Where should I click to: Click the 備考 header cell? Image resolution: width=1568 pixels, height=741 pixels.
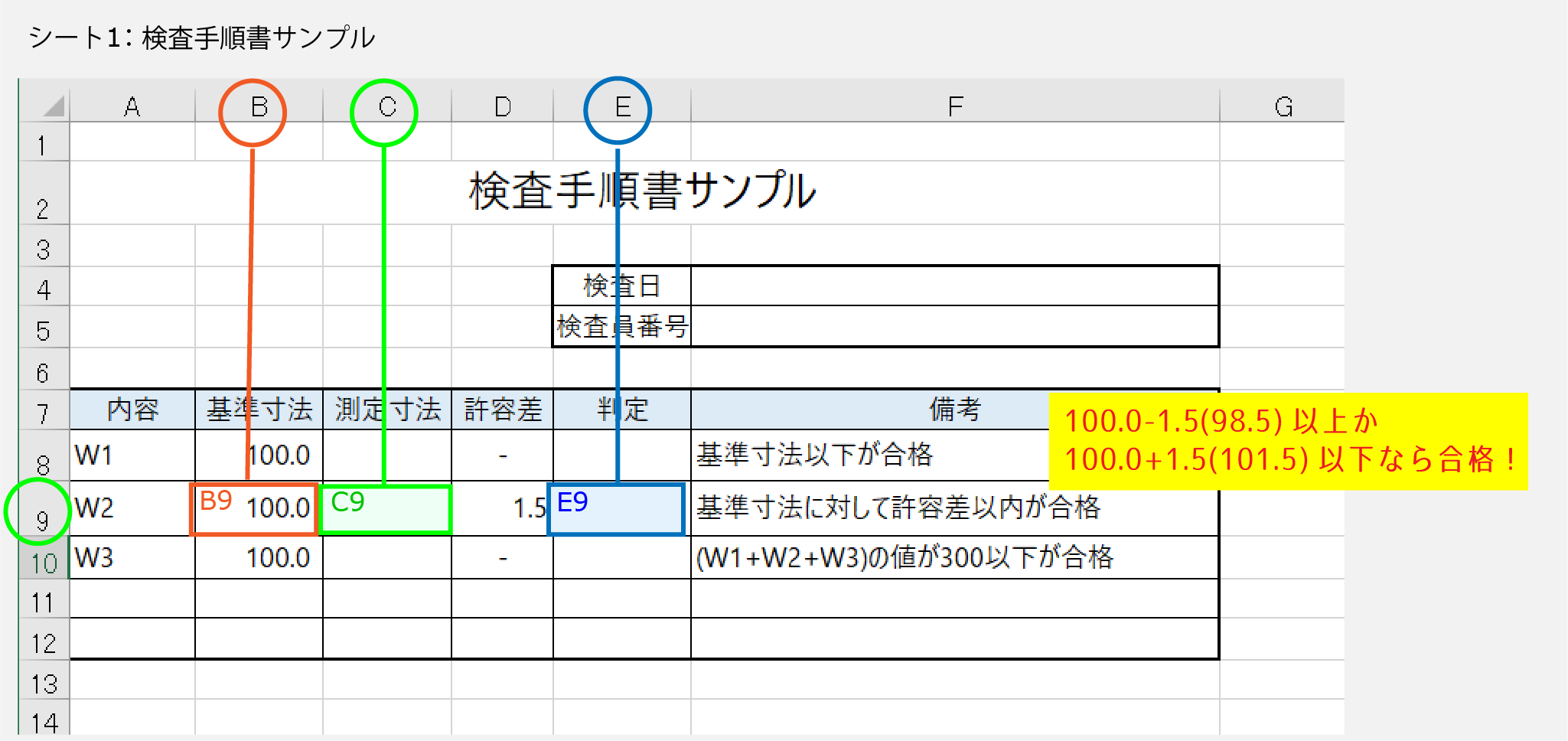click(955, 410)
